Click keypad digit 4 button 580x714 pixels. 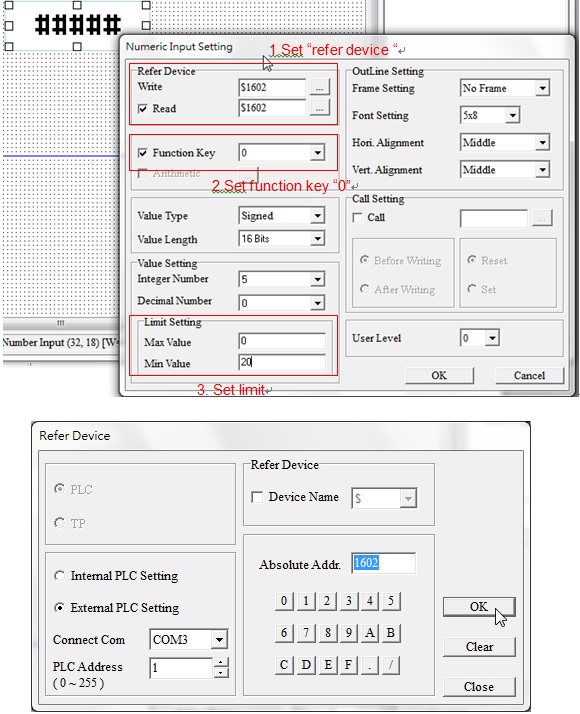[370, 601]
